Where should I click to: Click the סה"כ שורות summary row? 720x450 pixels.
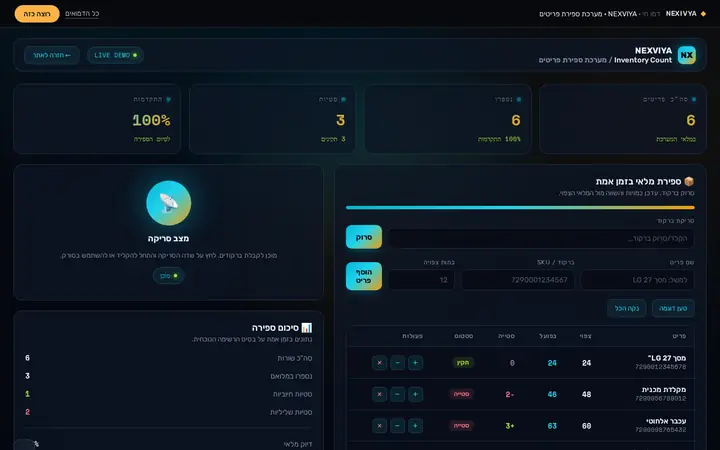point(169,358)
